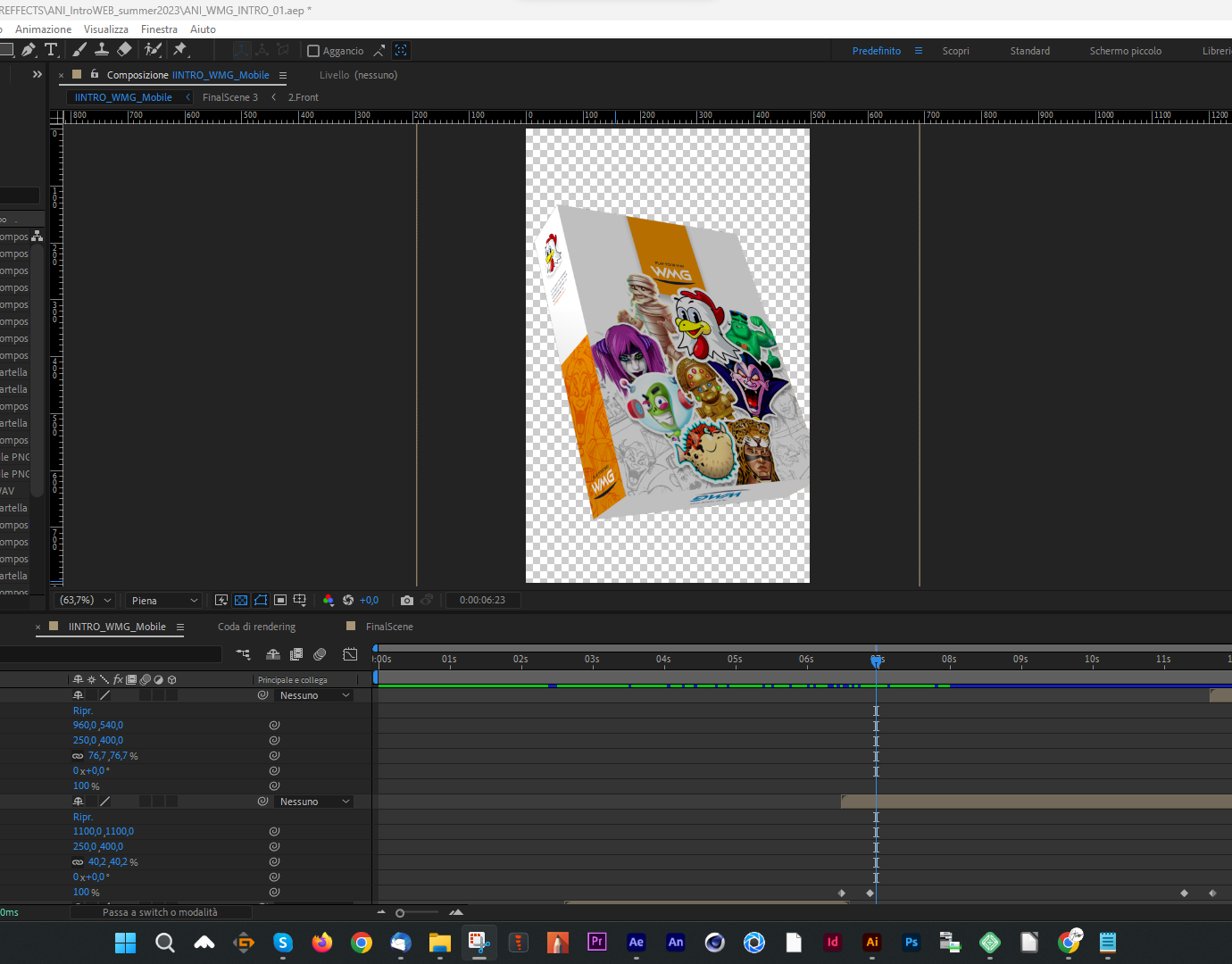Click the 960,0,540,0 anchor point value
Image resolution: width=1232 pixels, height=964 pixels.
(x=98, y=725)
